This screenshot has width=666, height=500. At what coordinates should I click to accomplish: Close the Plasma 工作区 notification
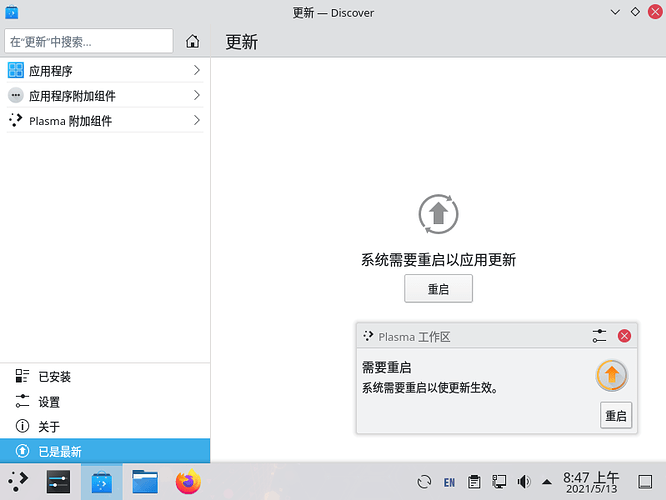tap(624, 336)
